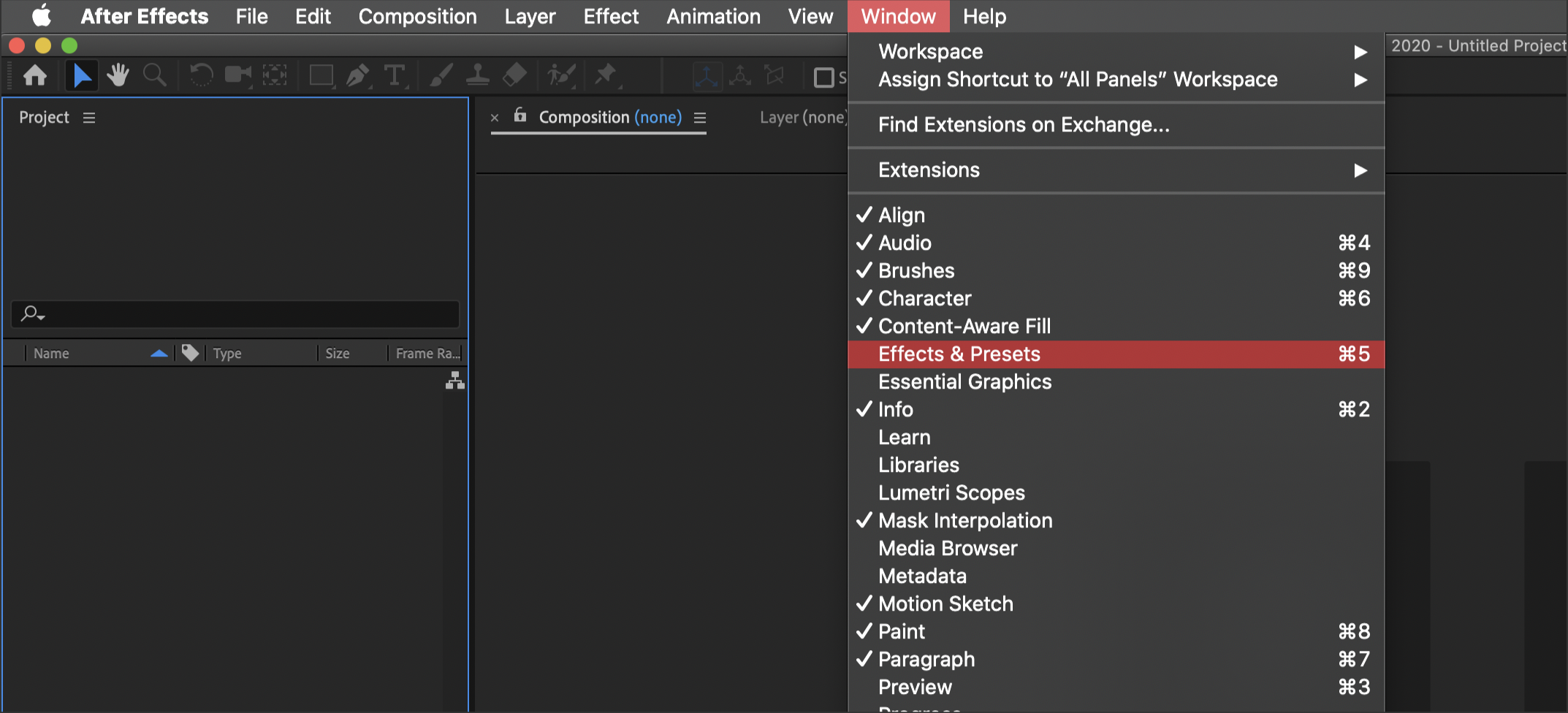Select the Unified Camera tool
1568x713 pixels.
238,75
